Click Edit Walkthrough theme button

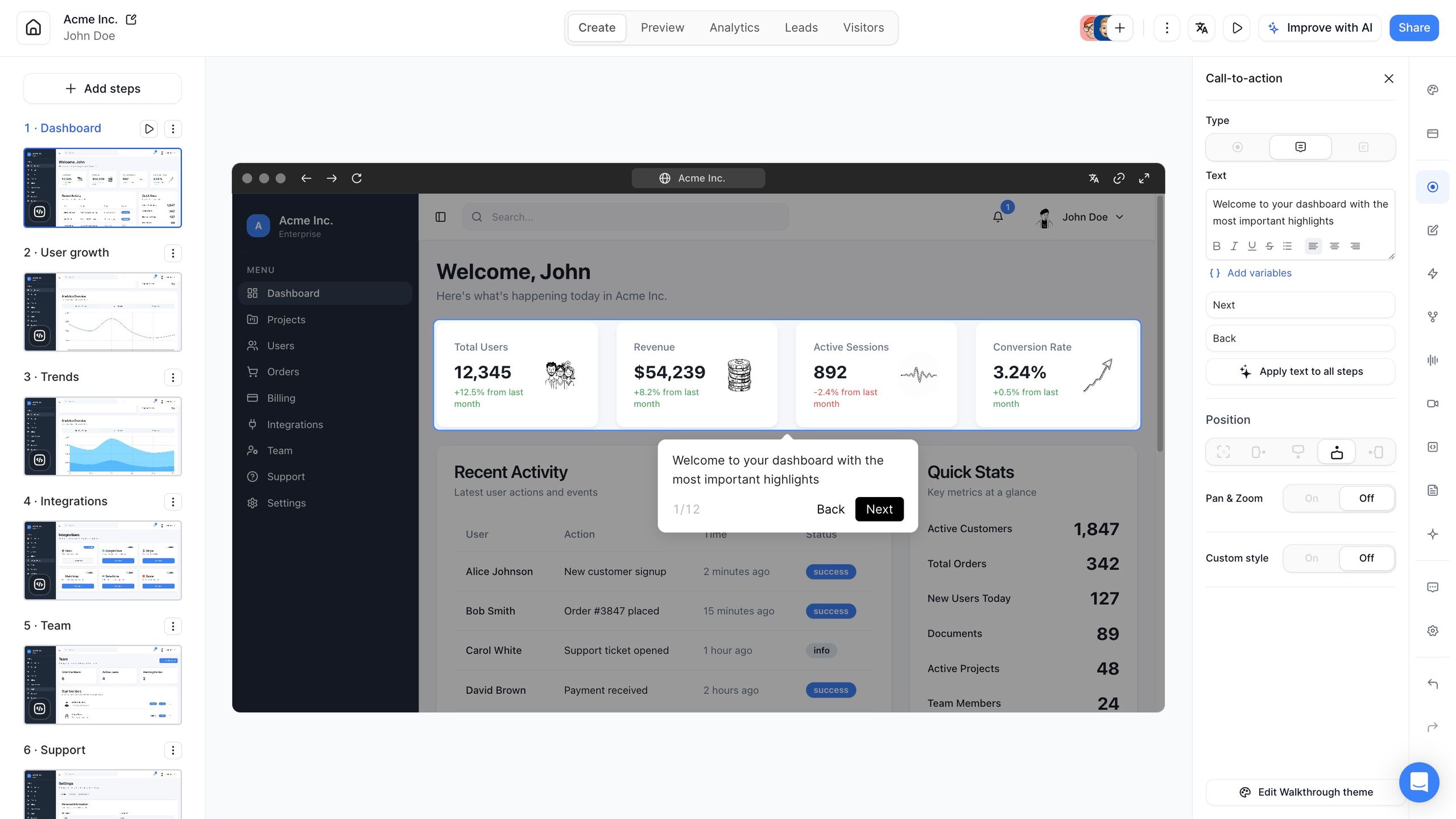click(1305, 792)
